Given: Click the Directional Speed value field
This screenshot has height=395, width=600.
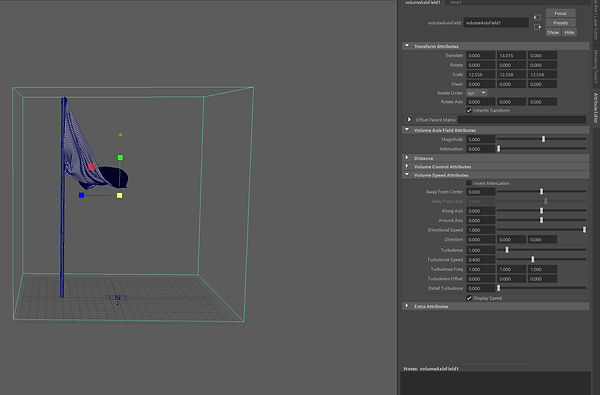Looking at the screenshot, I should [x=481, y=230].
